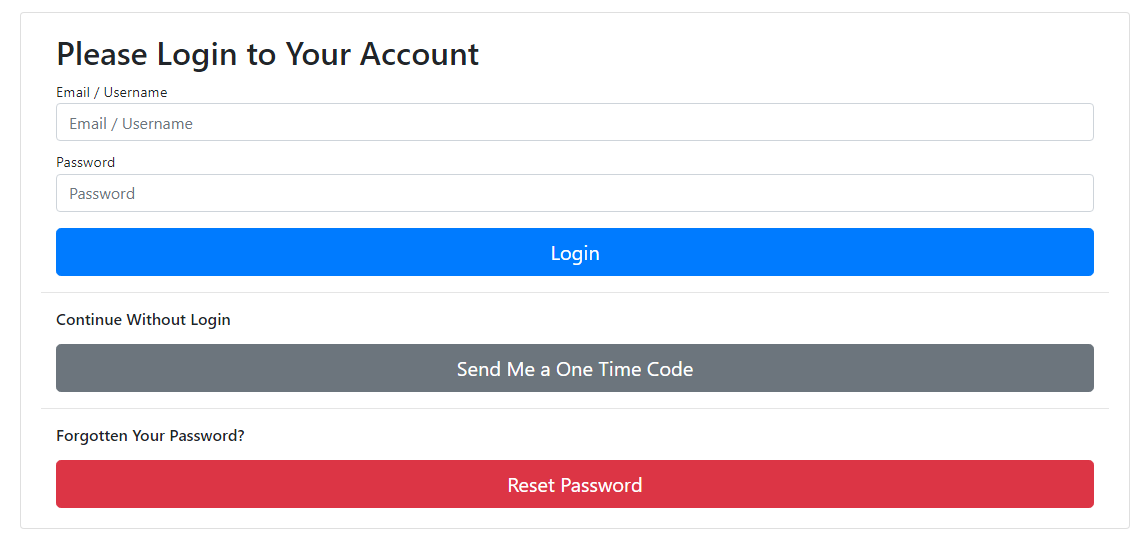Select the password entry box
This screenshot has height=541, width=1148.
coord(574,193)
